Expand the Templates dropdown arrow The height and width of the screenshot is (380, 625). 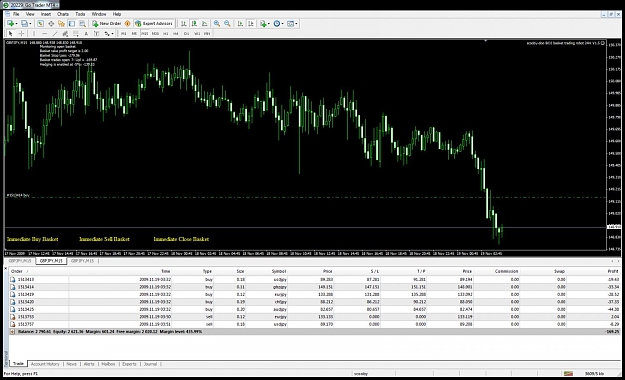(296, 24)
